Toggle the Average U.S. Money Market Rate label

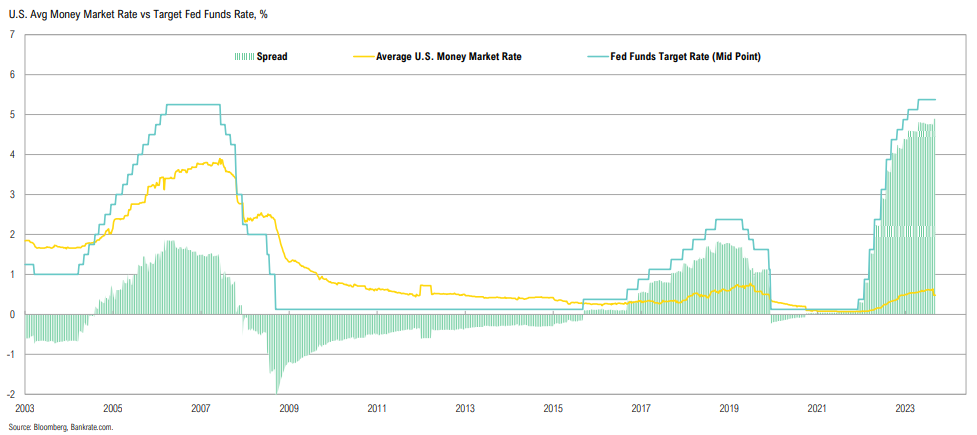(448, 57)
